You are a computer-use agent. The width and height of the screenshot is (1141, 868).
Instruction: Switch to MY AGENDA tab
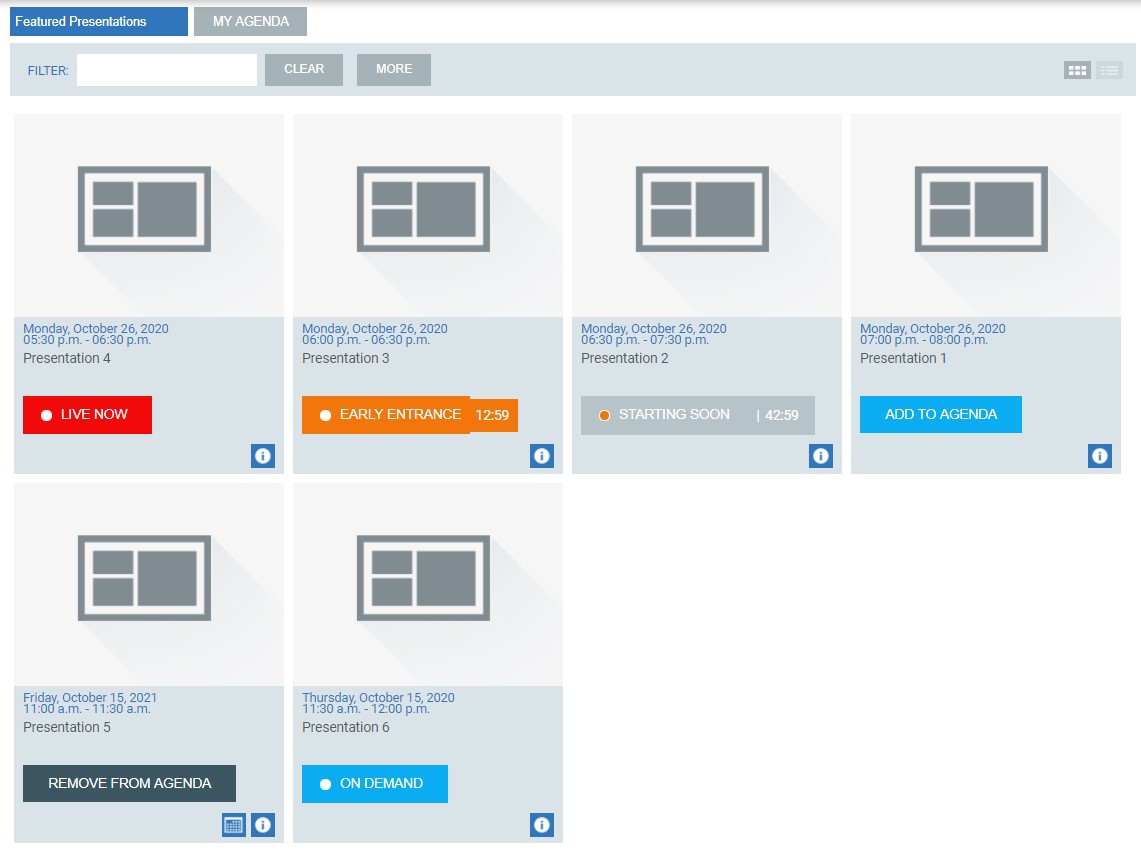250,22
